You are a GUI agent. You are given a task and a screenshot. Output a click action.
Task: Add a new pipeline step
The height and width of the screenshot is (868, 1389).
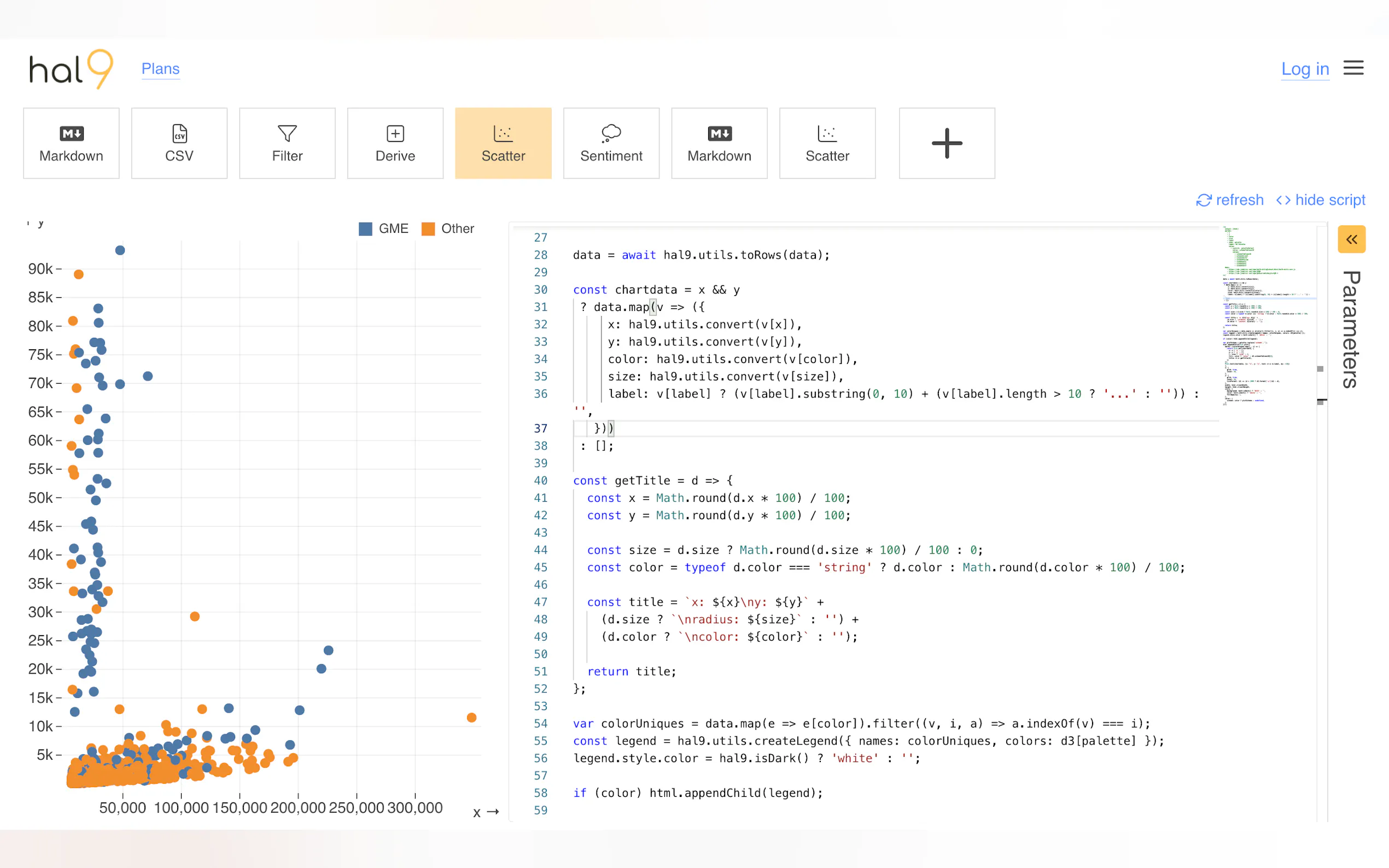(x=946, y=143)
